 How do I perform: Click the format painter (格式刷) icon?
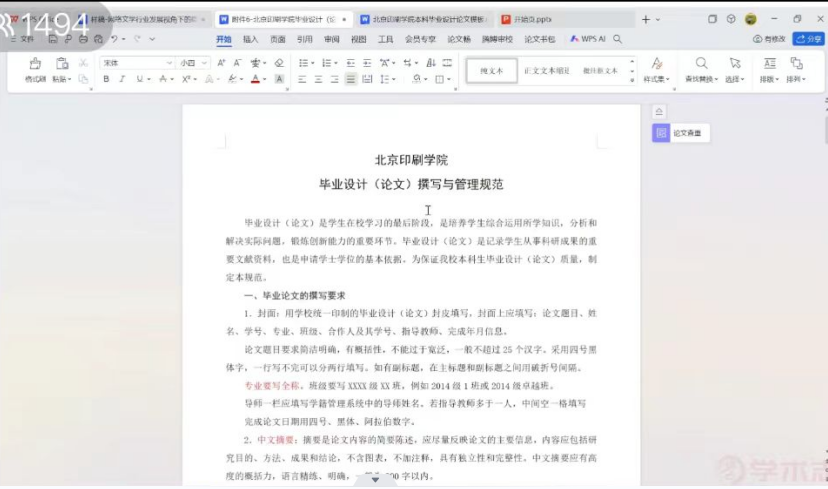pyautogui.click(x=35, y=64)
